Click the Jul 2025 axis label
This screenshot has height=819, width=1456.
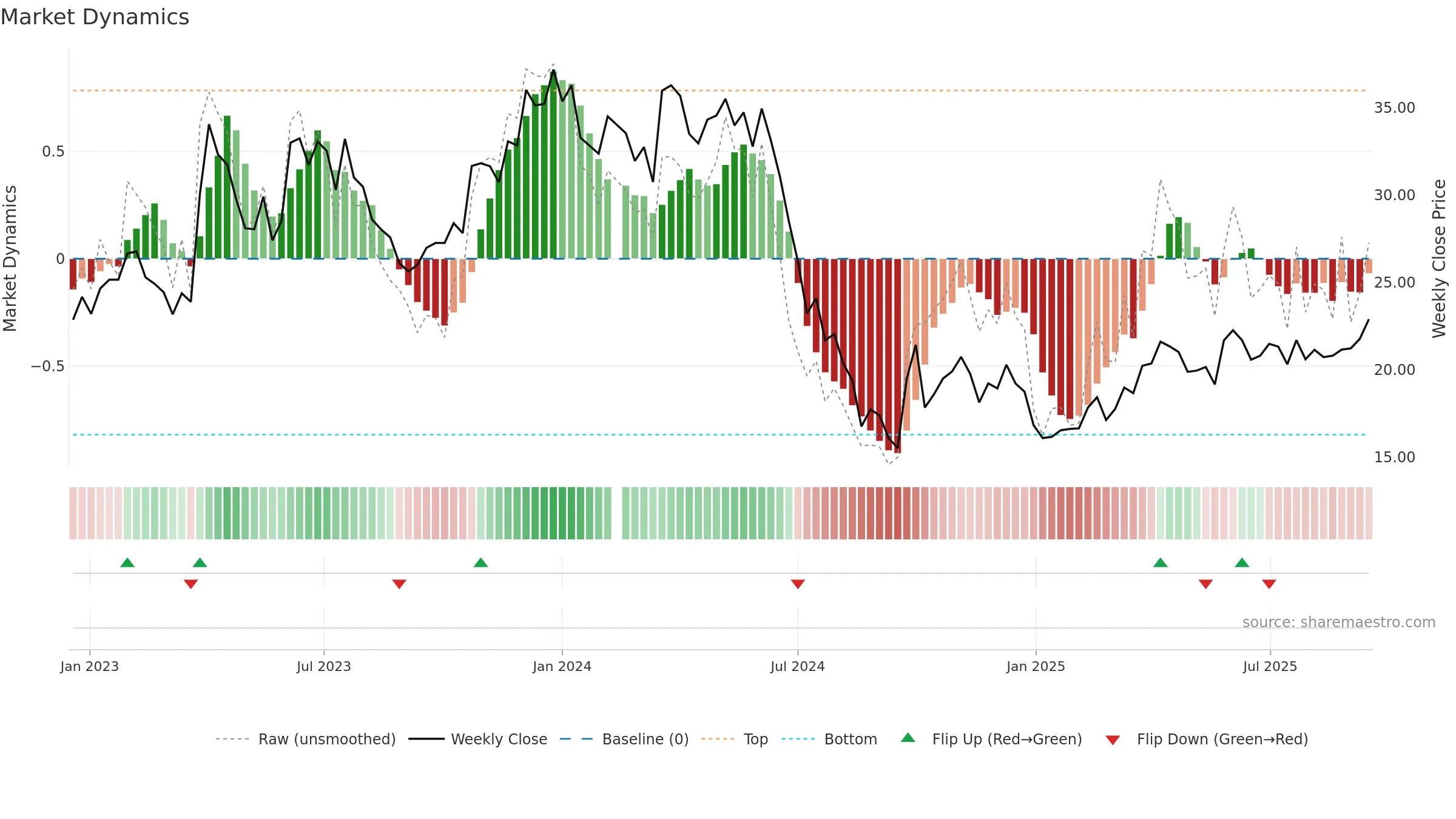click(x=1270, y=666)
